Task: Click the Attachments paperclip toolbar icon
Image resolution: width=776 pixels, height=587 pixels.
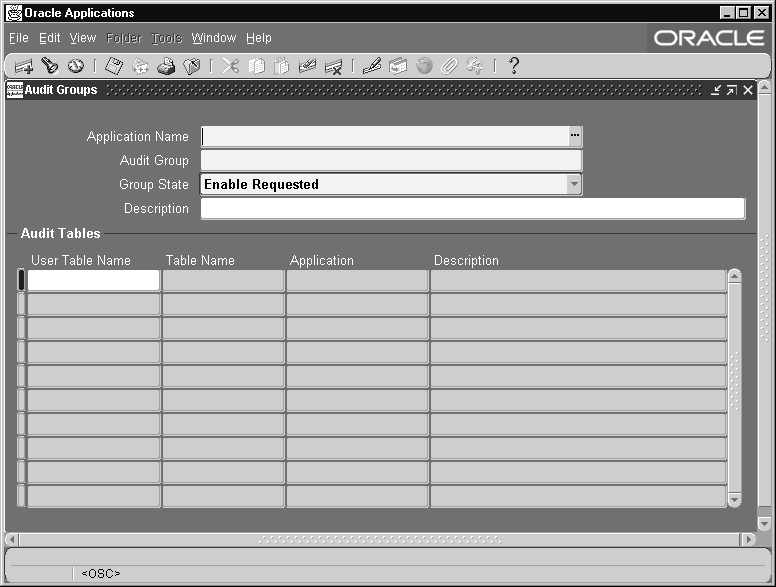Action: [x=449, y=66]
